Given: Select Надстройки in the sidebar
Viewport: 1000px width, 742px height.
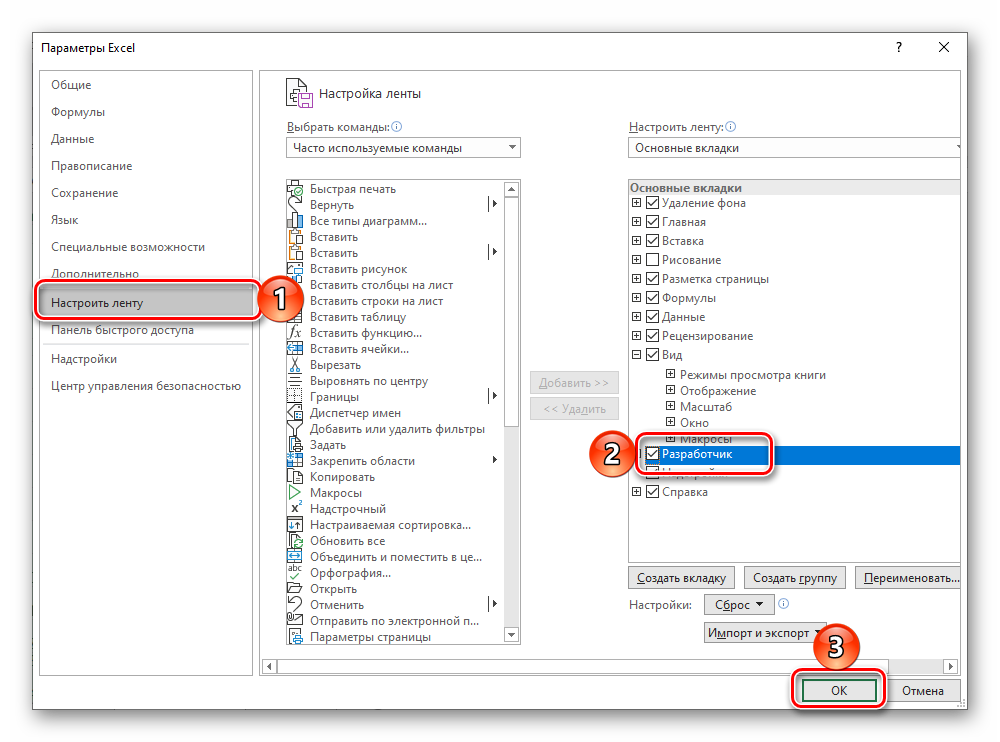Looking at the screenshot, I should click(145, 359).
